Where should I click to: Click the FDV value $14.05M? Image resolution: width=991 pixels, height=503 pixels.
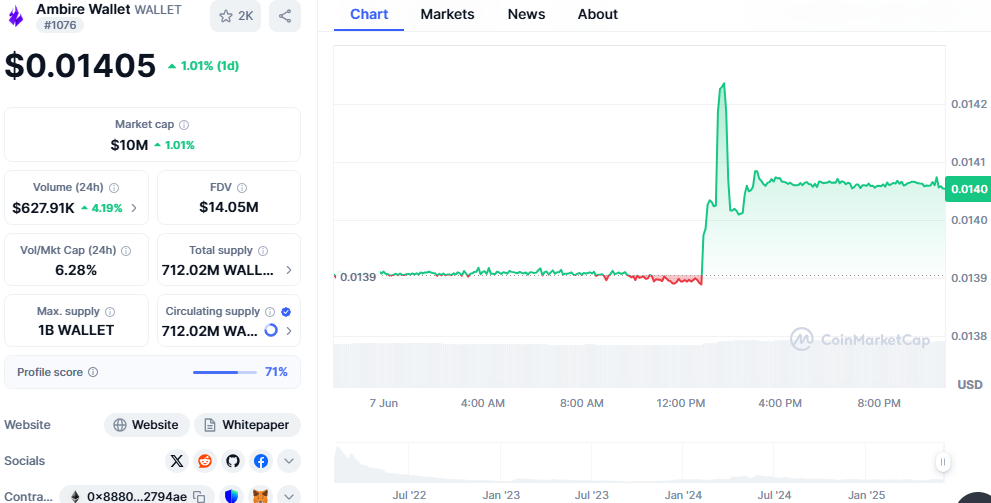tap(229, 207)
